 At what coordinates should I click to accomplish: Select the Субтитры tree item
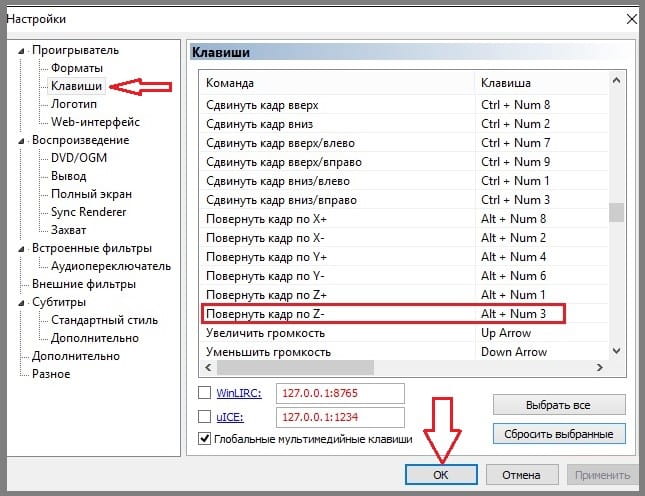click(x=59, y=302)
